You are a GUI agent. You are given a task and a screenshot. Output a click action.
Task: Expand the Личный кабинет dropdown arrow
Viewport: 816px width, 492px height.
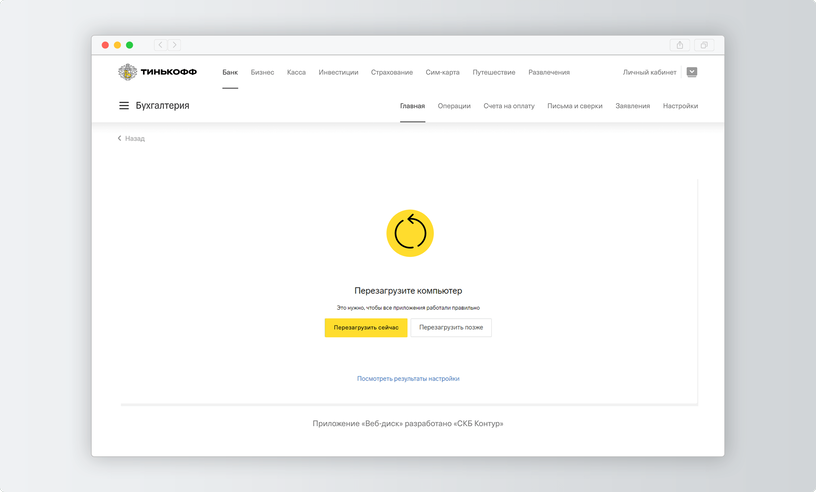tap(692, 72)
